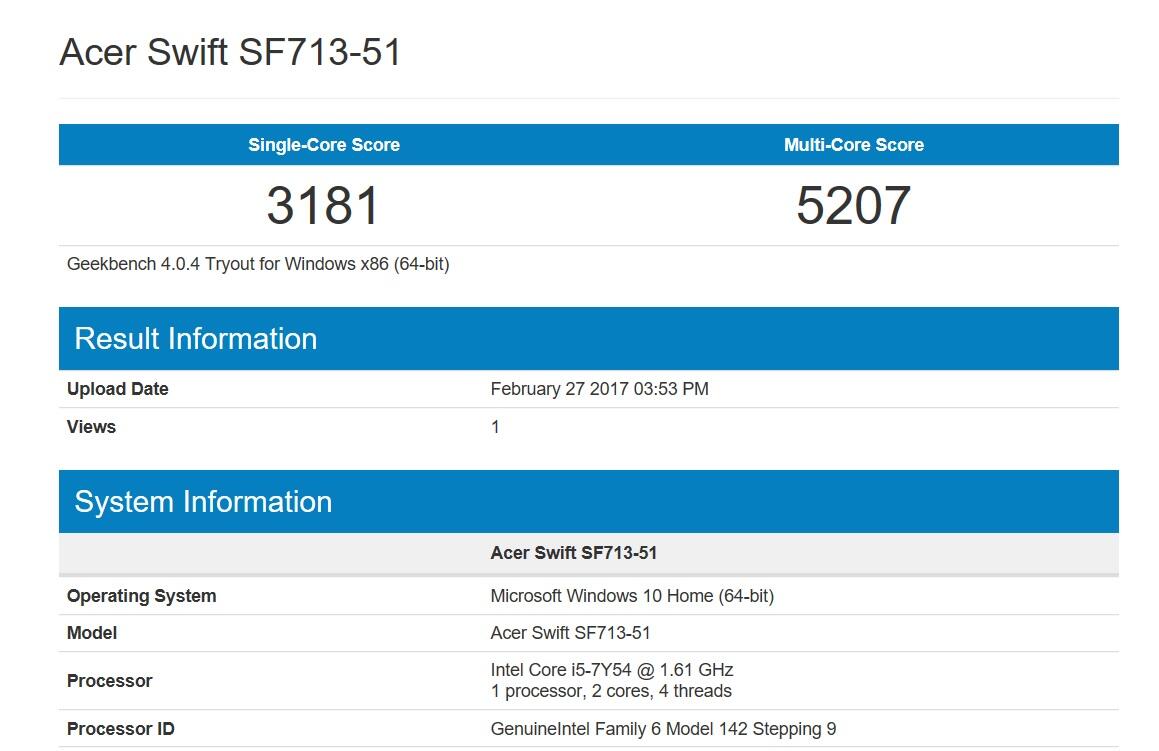1159x751 pixels.
Task: Click the Geekbench 4.0.4 Tryout version text
Action: (x=258, y=264)
